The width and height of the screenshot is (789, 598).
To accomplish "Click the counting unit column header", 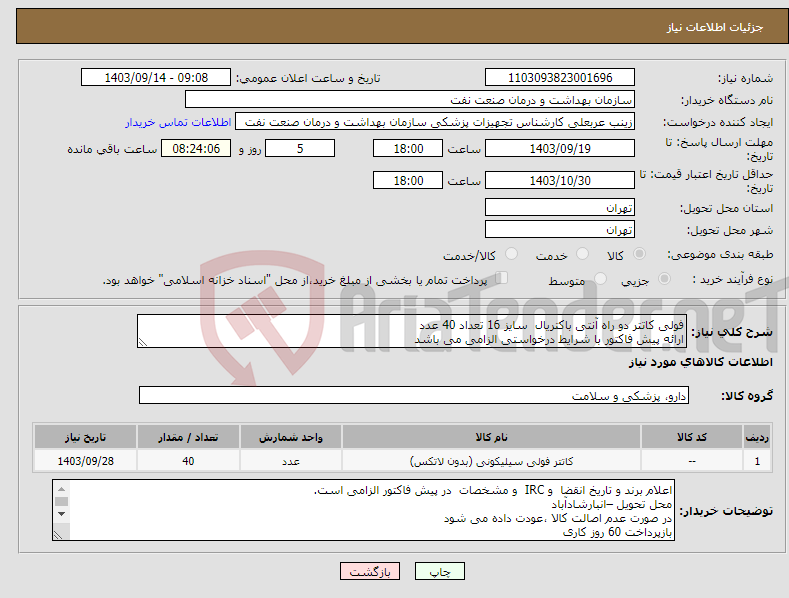I will point(291,437).
